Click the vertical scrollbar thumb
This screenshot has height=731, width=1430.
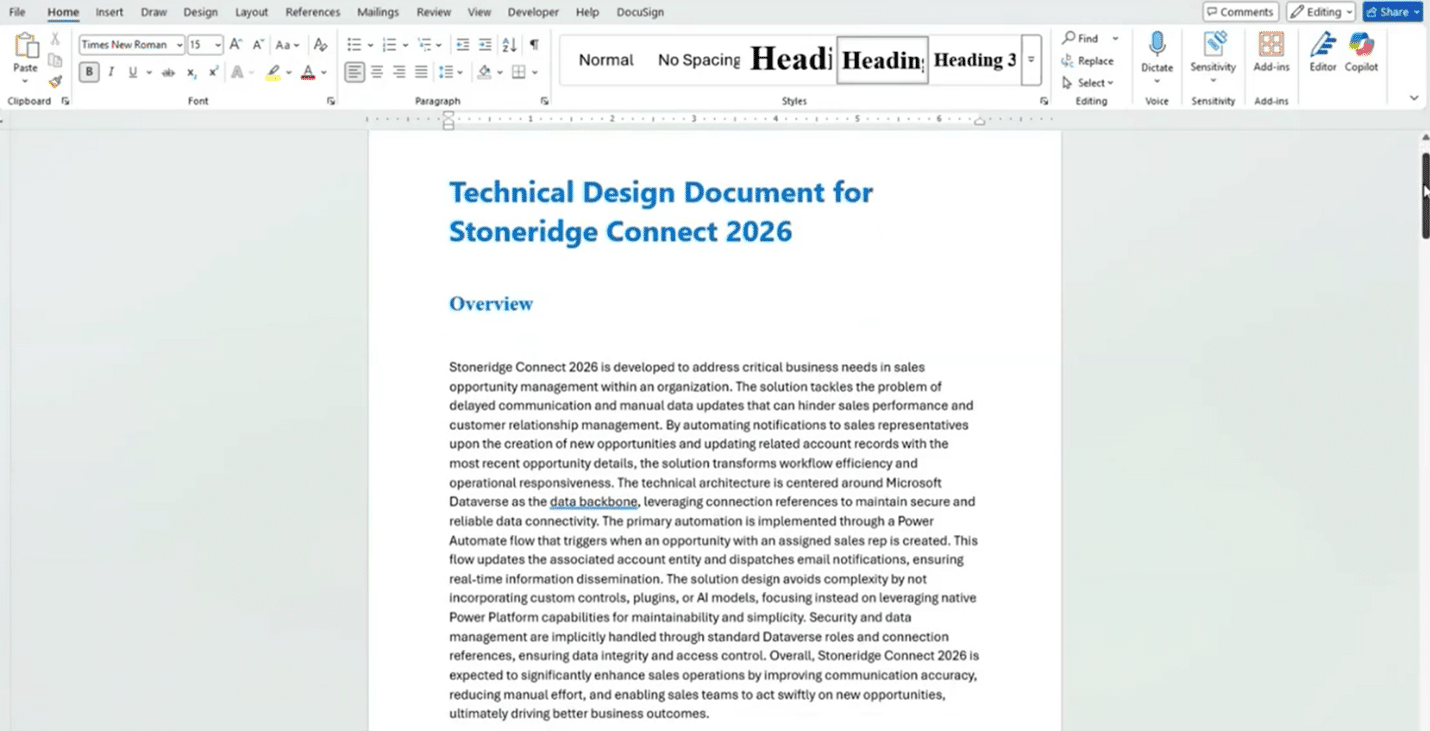pyautogui.click(x=1425, y=195)
